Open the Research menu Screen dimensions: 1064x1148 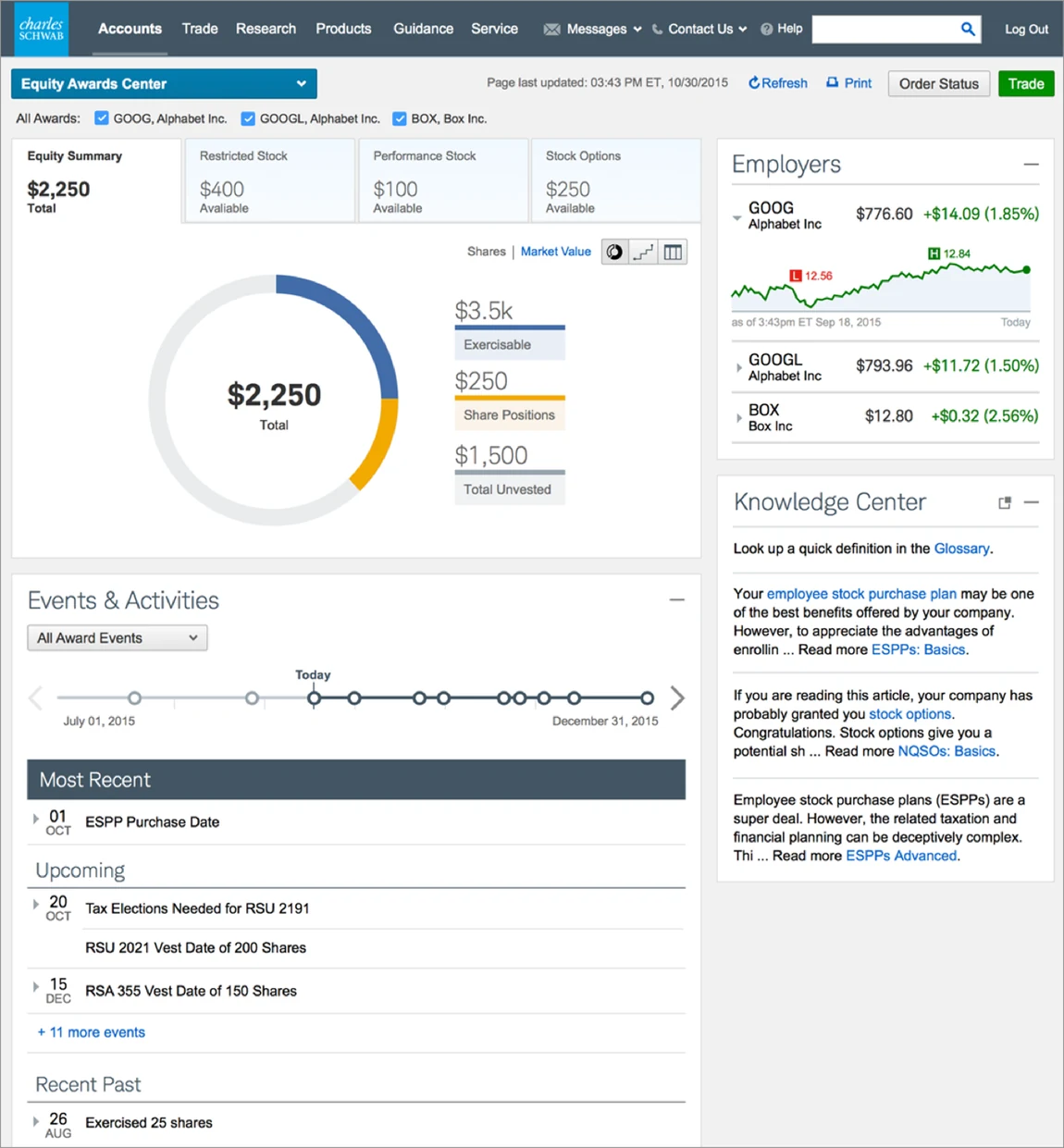(x=266, y=29)
